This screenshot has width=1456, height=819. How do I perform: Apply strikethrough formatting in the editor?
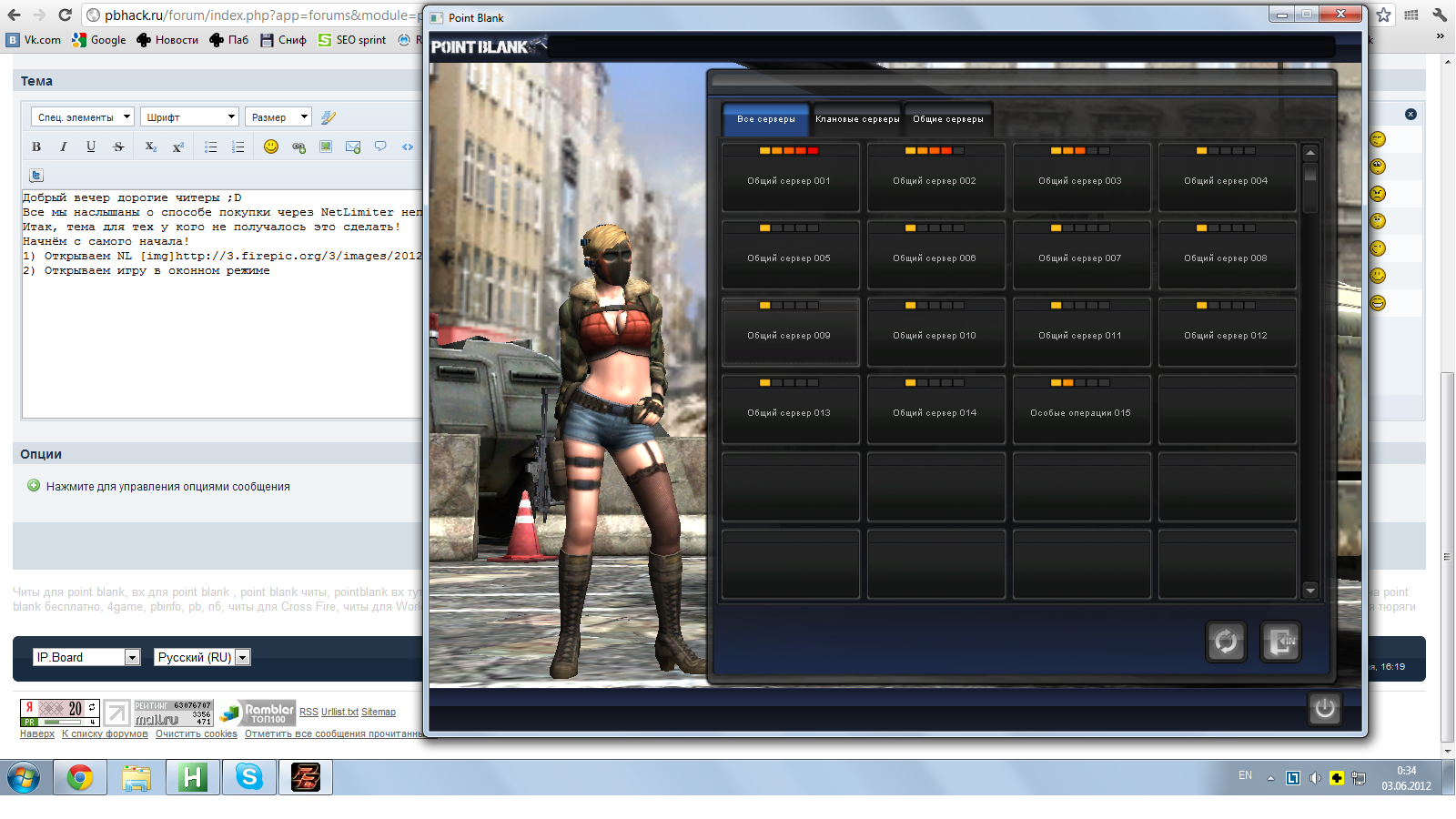coord(118,147)
